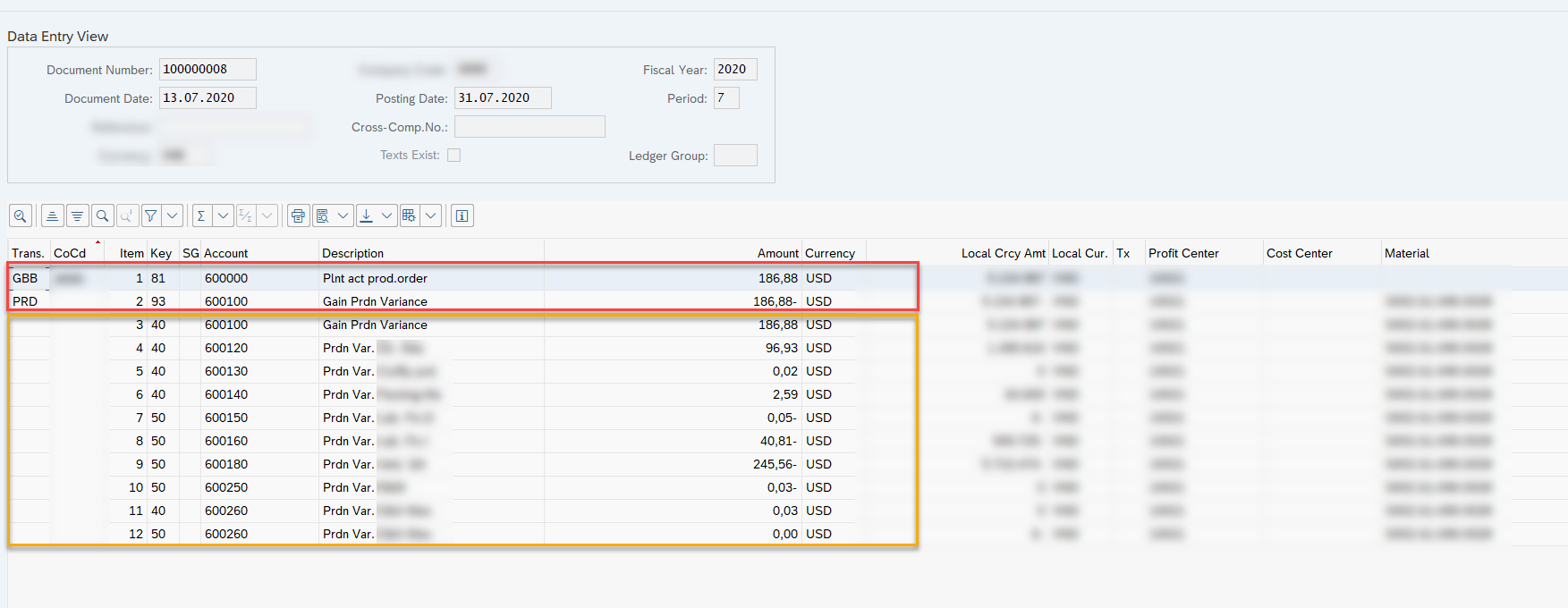The width and height of the screenshot is (1568, 608).
Task: Click the Cross-Comp.No. input field
Action: coord(530,127)
